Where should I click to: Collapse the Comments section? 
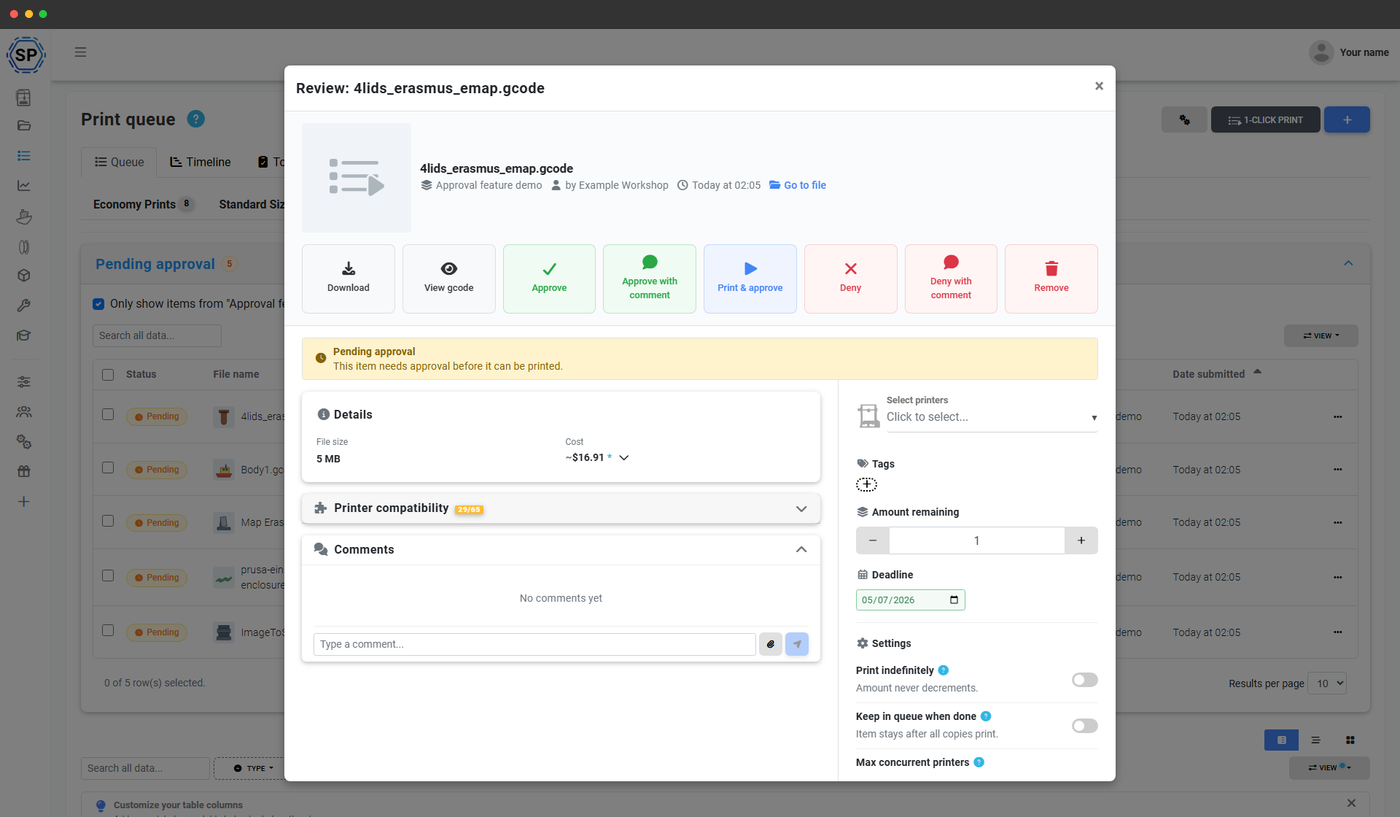point(801,550)
